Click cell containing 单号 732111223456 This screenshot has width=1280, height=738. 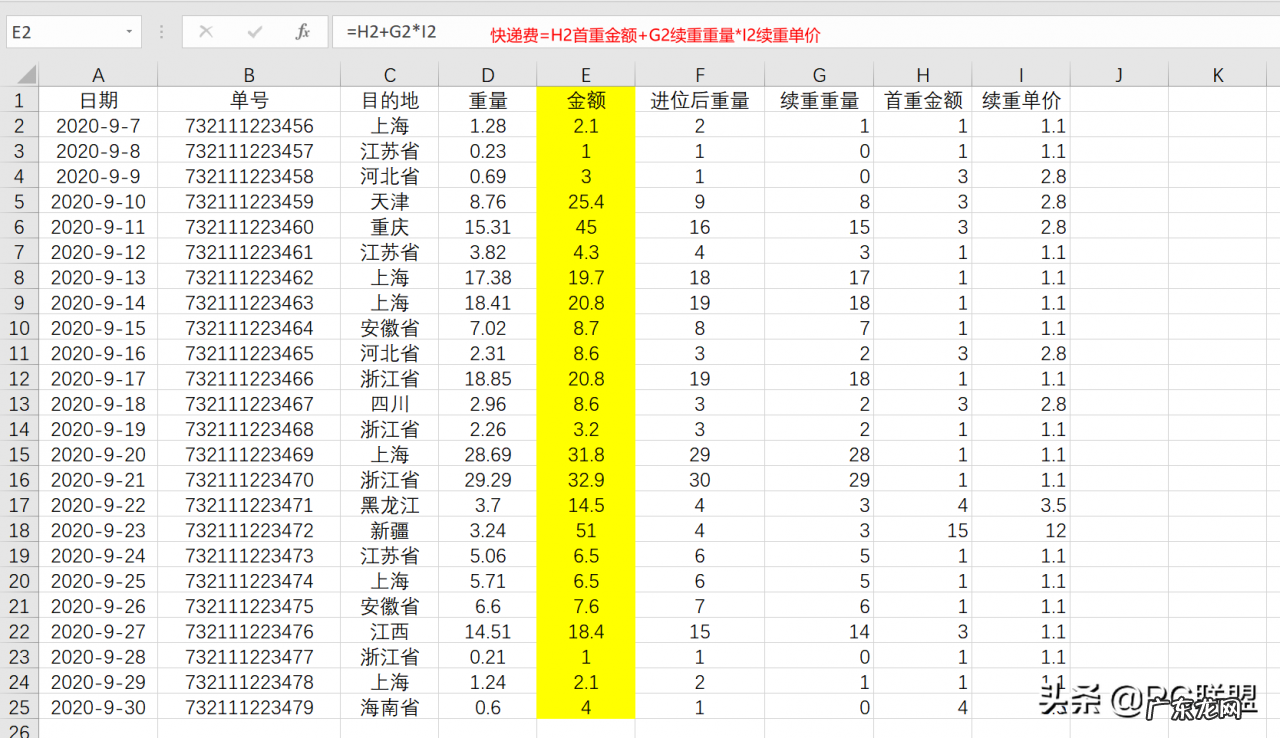248,126
